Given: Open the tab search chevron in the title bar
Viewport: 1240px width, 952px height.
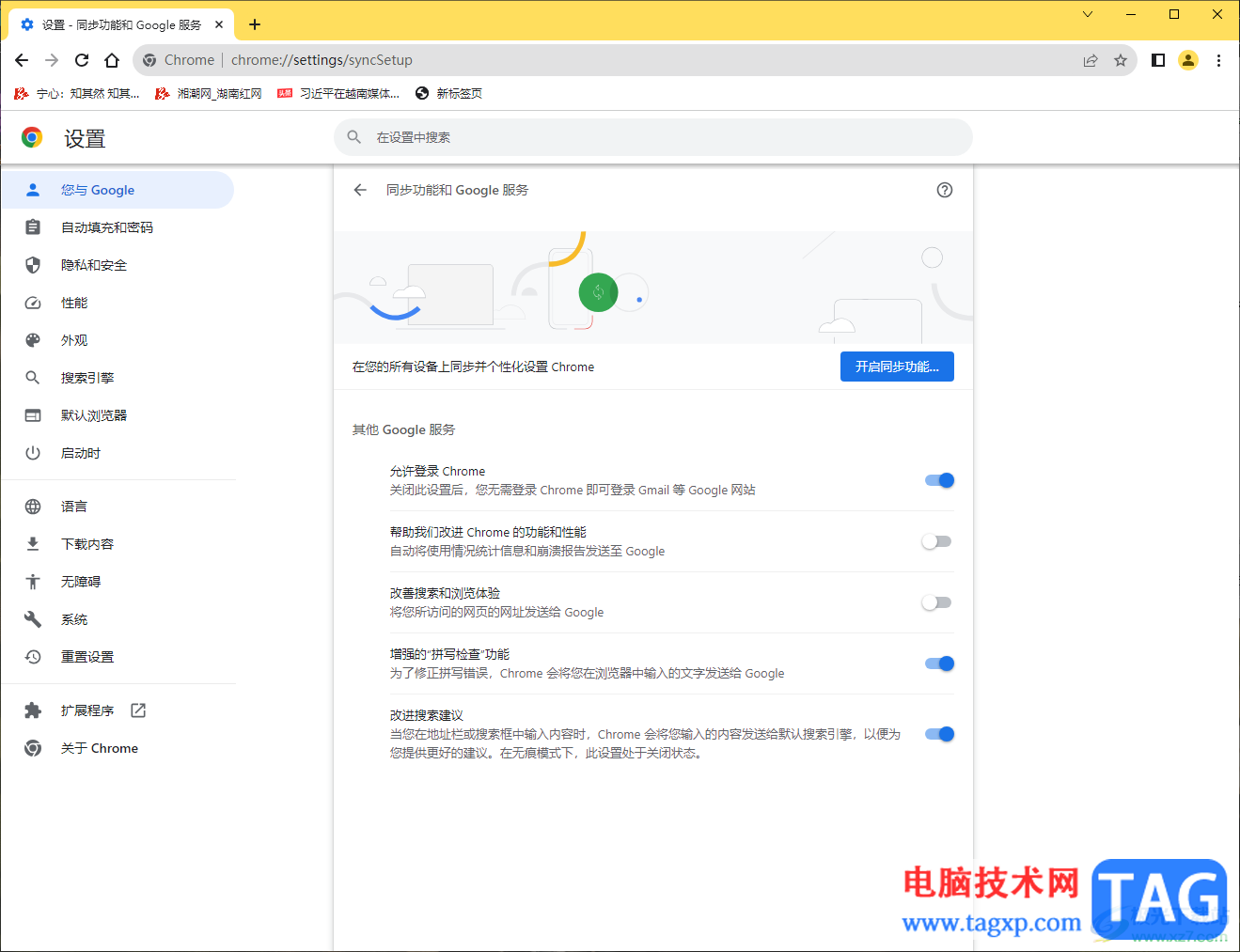Looking at the screenshot, I should coord(1088,14).
